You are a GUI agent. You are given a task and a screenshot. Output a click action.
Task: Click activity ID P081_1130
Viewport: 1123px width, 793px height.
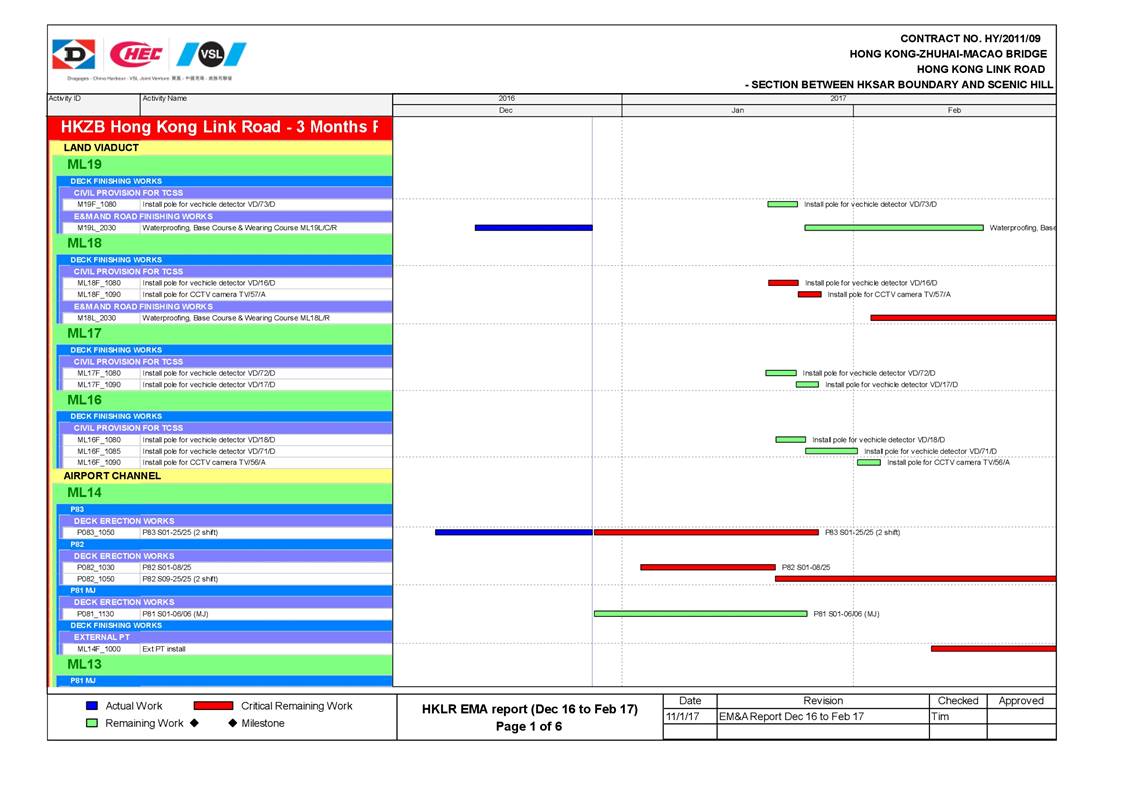click(x=96, y=614)
